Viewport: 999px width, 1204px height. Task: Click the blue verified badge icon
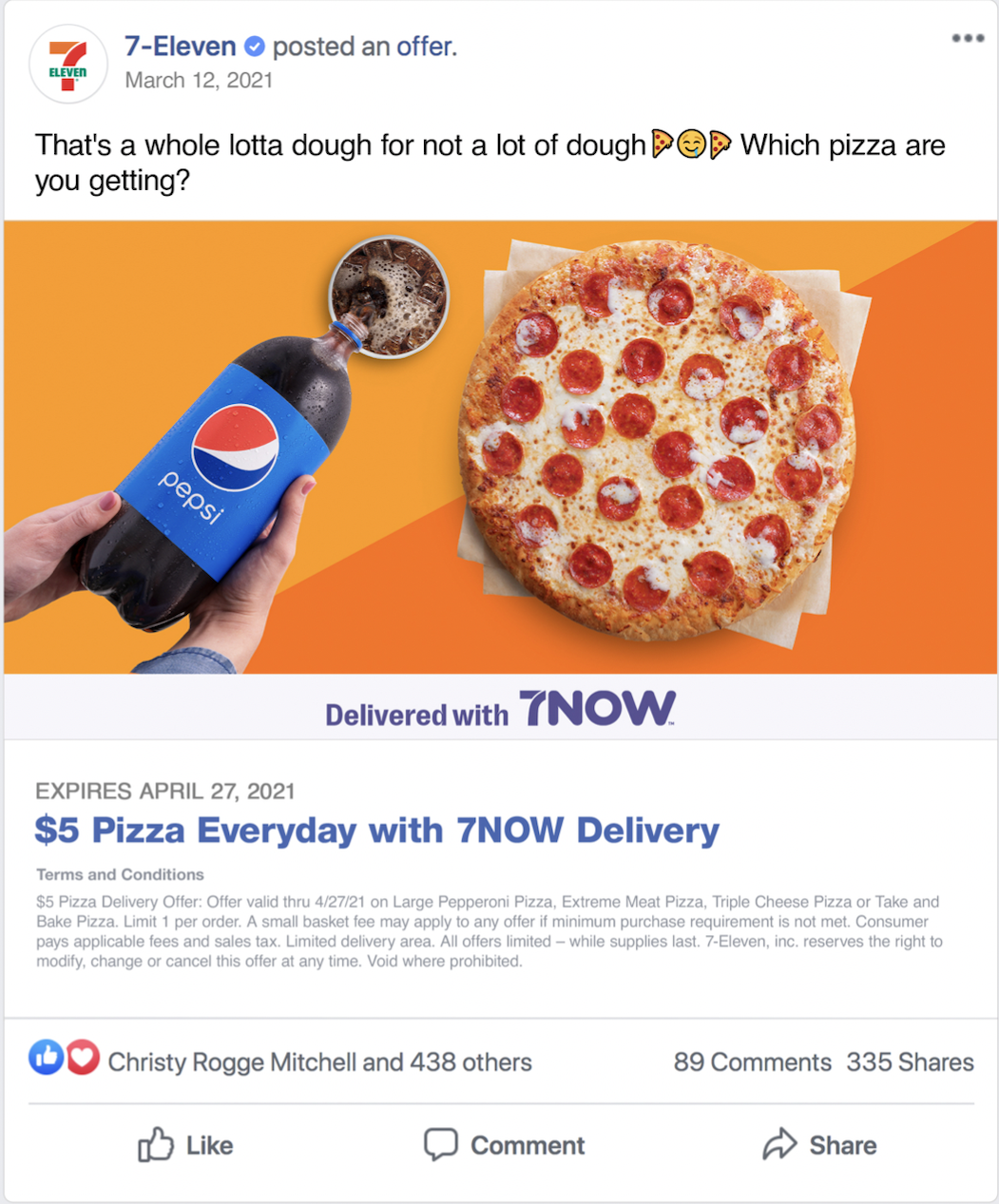255,46
